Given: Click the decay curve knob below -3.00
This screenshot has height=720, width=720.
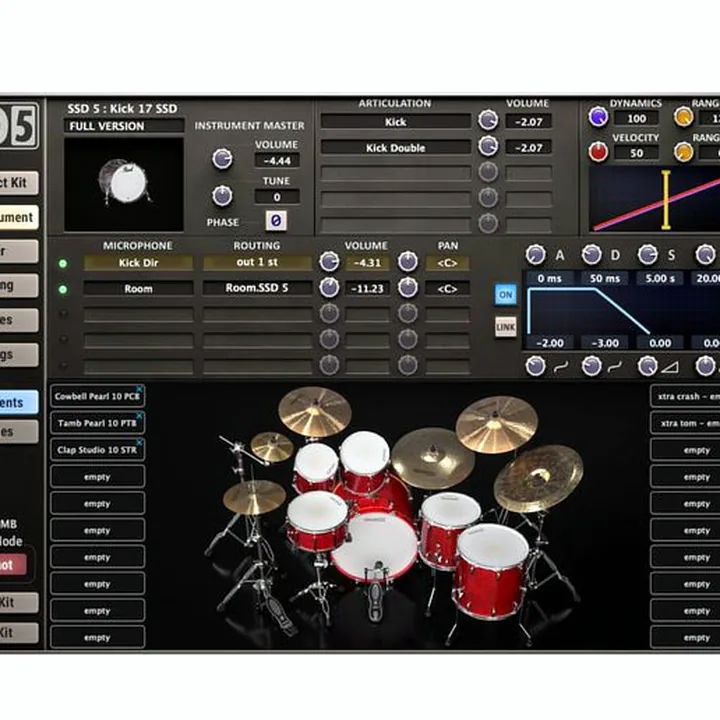Looking at the screenshot, I should coord(591,366).
